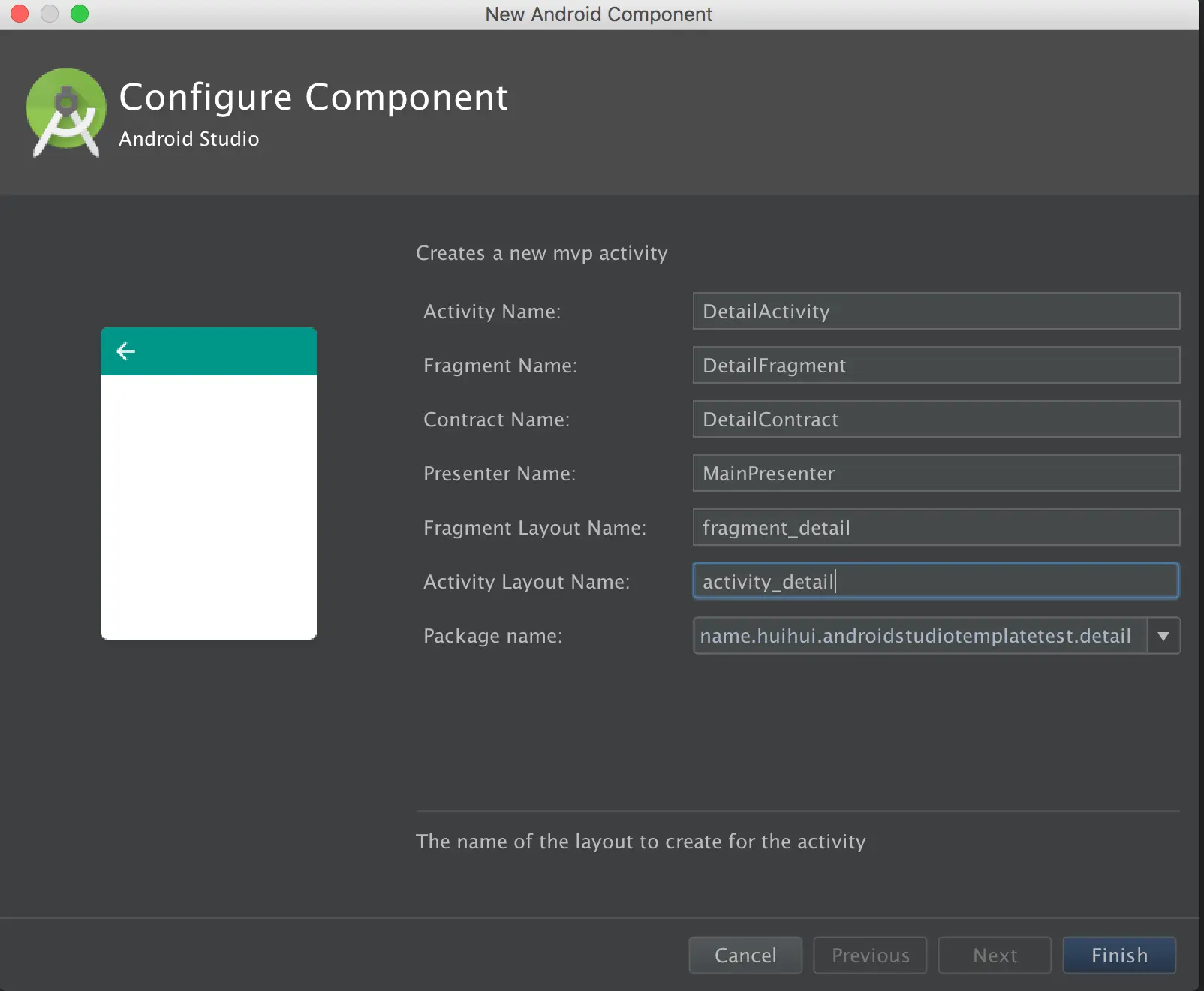The width and height of the screenshot is (1204, 991).
Task: Click the Activity Layout Name field
Action: tap(935, 582)
